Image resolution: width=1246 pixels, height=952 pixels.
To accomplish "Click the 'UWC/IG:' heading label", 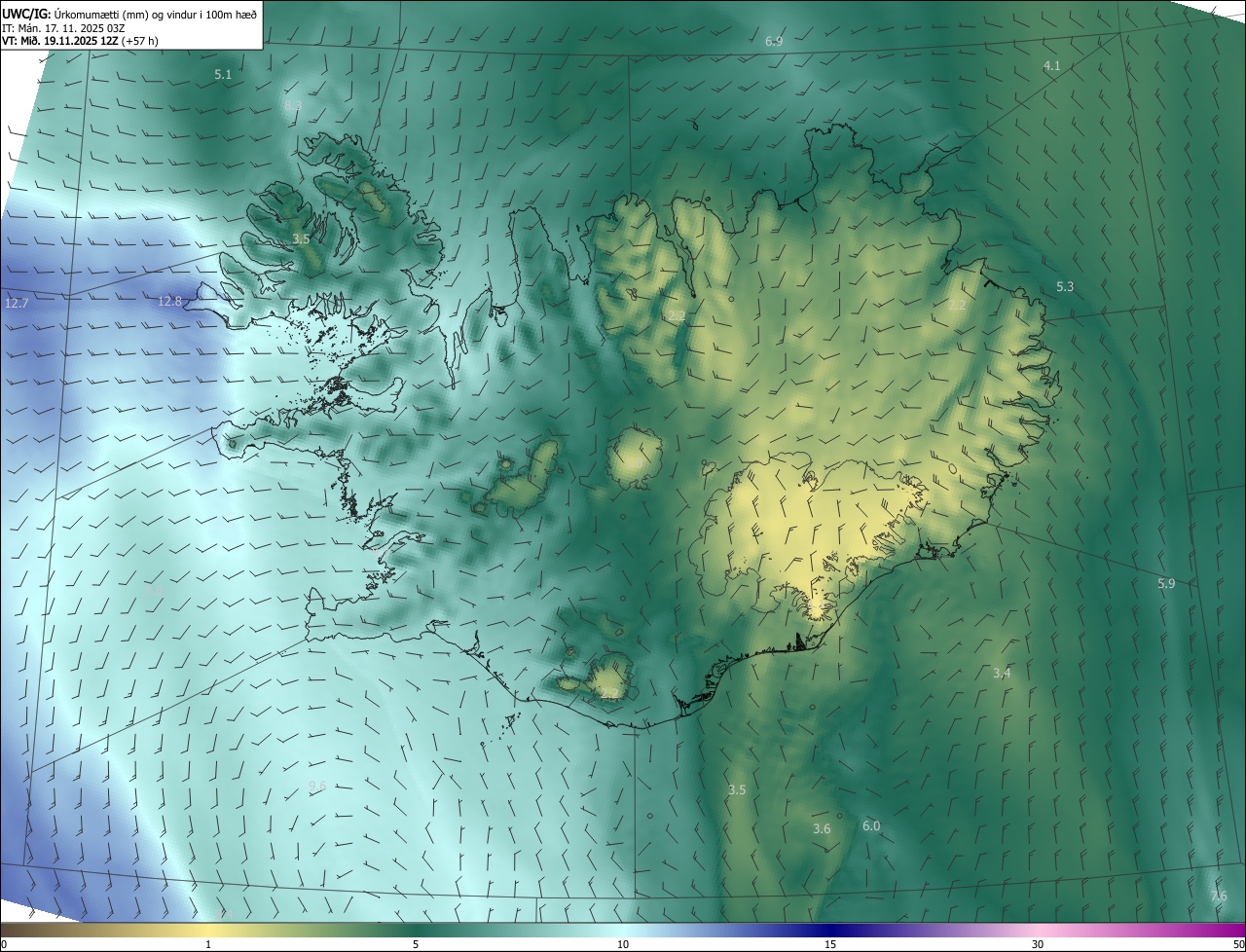I will (26, 13).
